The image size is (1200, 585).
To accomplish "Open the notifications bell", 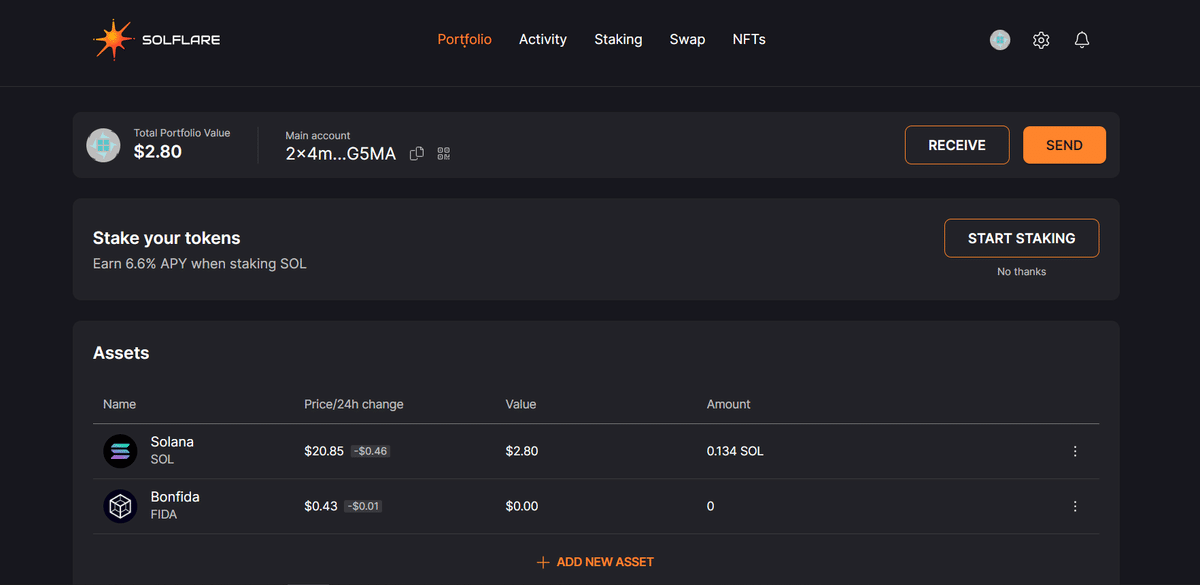I will [x=1081, y=40].
